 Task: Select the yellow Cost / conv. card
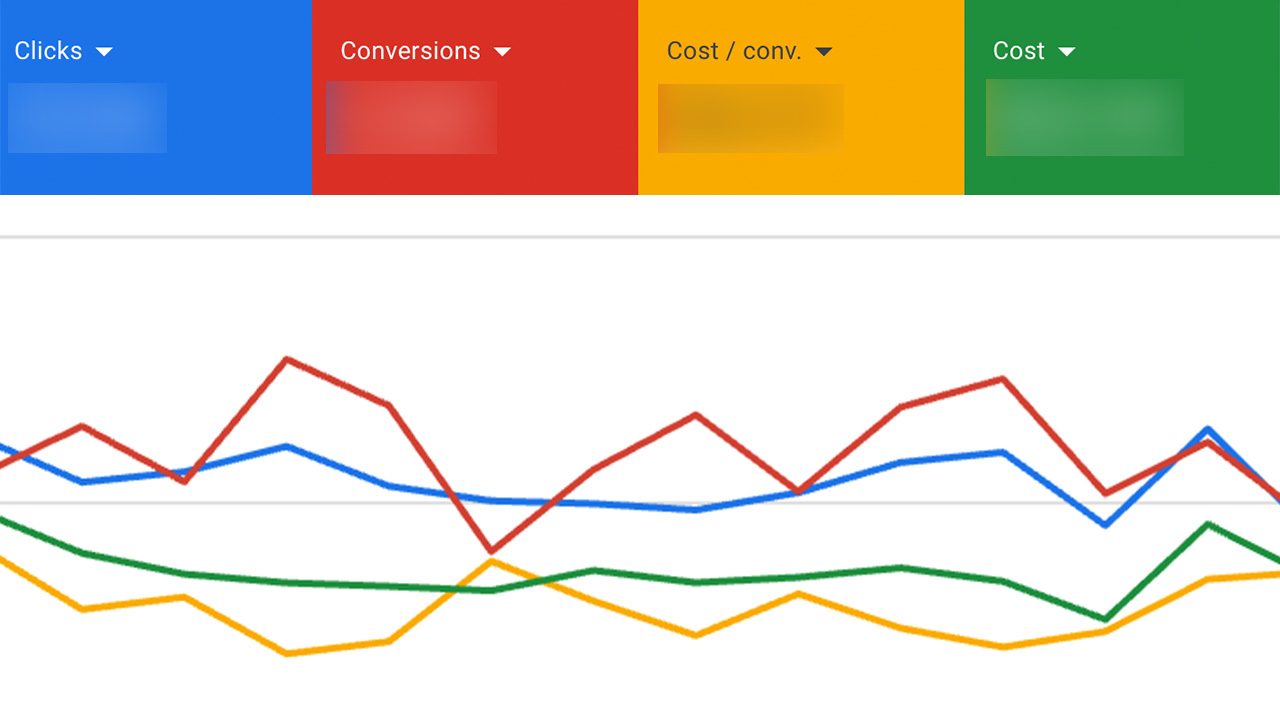(800, 96)
